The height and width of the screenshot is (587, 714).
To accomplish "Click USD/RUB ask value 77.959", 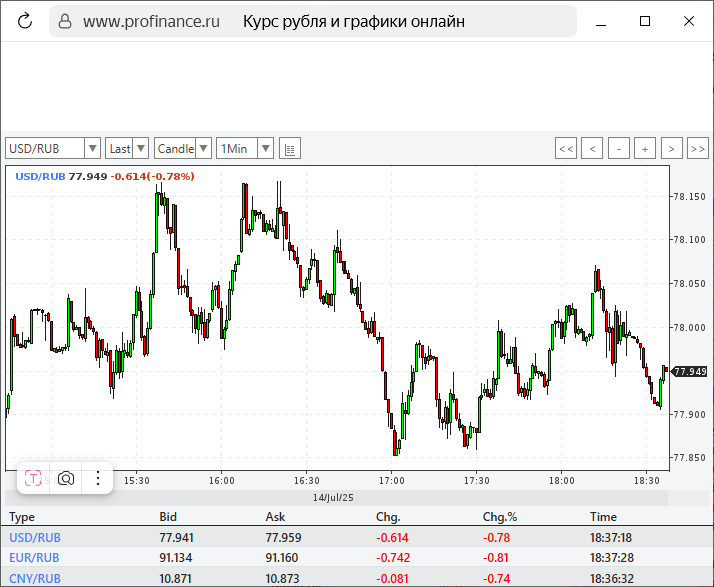I will pyautogui.click(x=283, y=537).
